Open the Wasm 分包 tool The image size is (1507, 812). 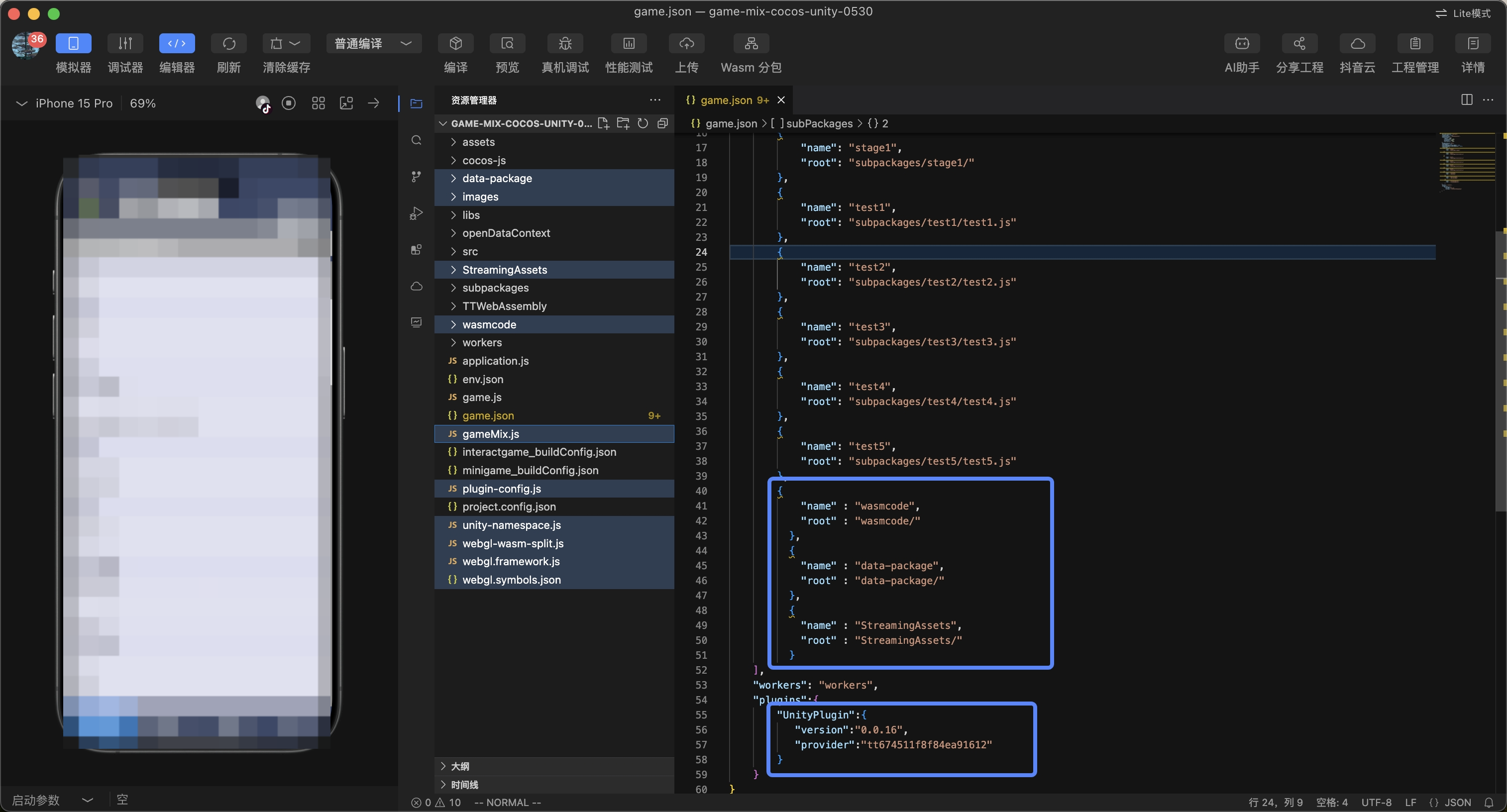pyautogui.click(x=751, y=43)
